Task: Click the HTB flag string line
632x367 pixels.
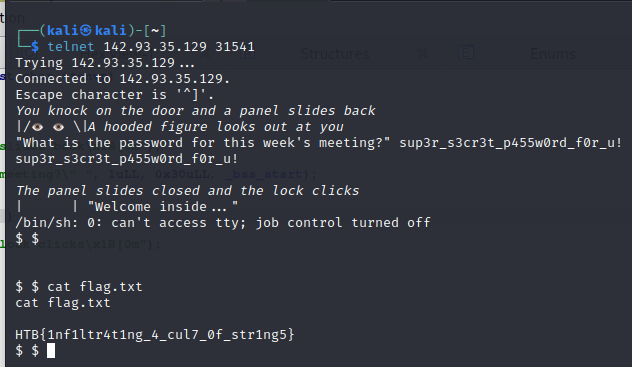Action: pyautogui.click(x=155, y=335)
